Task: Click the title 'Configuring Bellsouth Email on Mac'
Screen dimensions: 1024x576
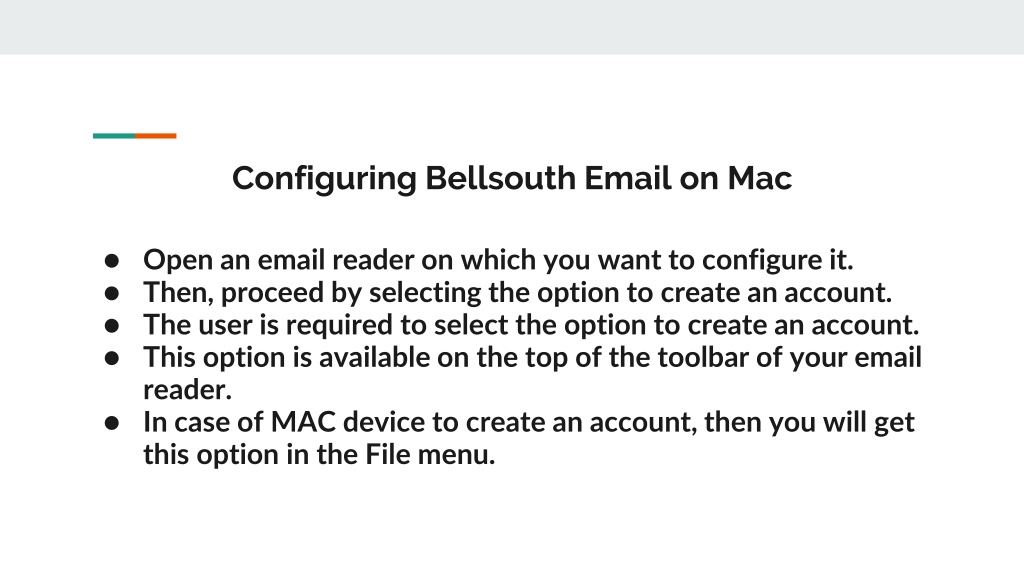Action: click(x=512, y=179)
